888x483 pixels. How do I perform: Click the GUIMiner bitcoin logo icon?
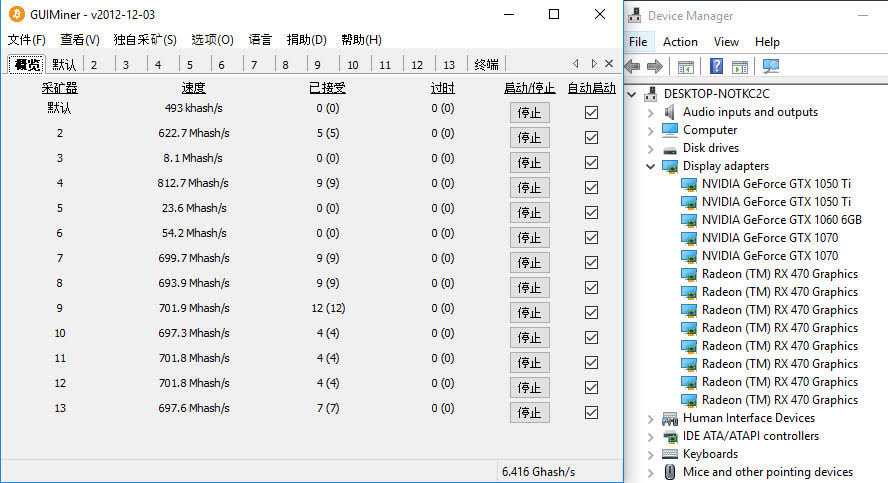pos(17,14)
